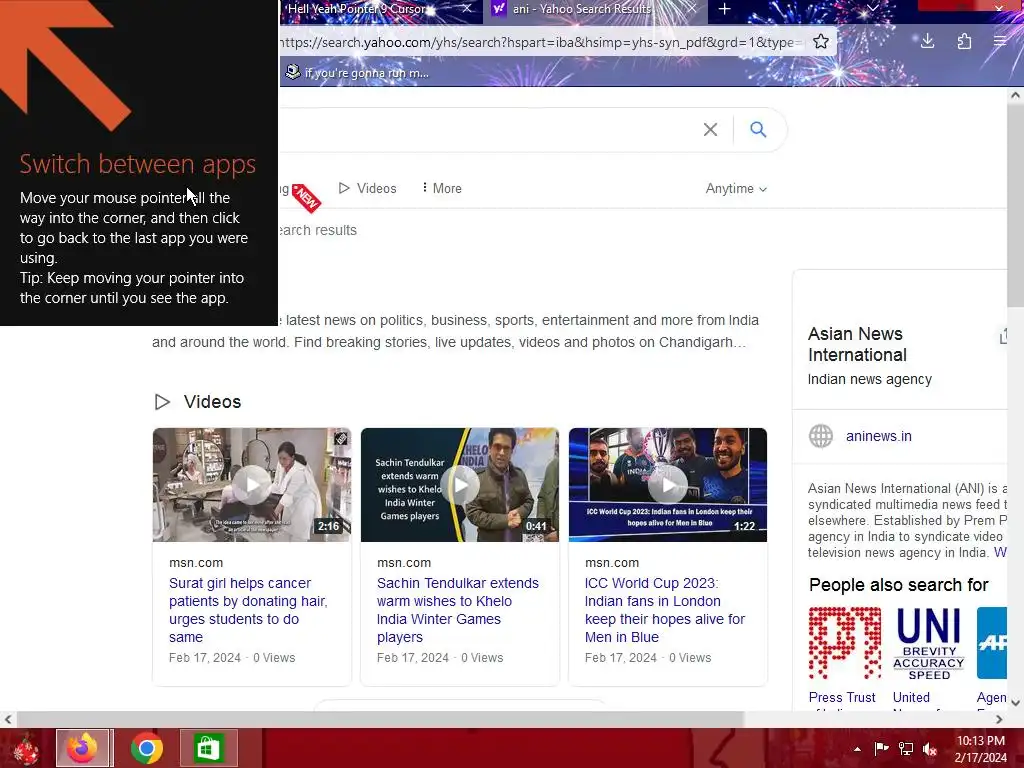Click the first video's msn.com source text
This screenshot has width=1024, height=768.
pyautogui.click(x=196, y=563)
